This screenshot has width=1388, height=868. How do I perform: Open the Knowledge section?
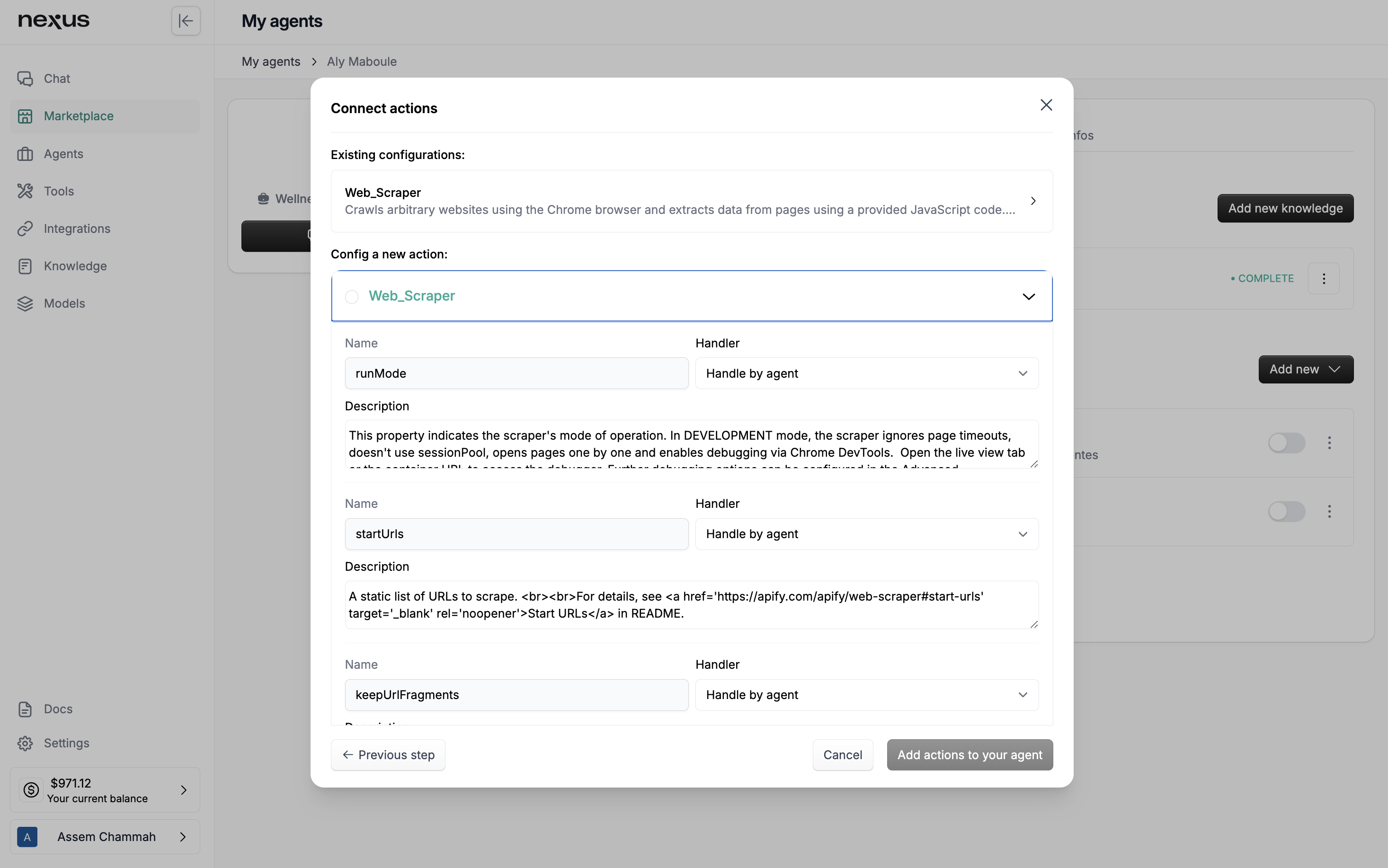pyautogui.click(x=105, y=266)
